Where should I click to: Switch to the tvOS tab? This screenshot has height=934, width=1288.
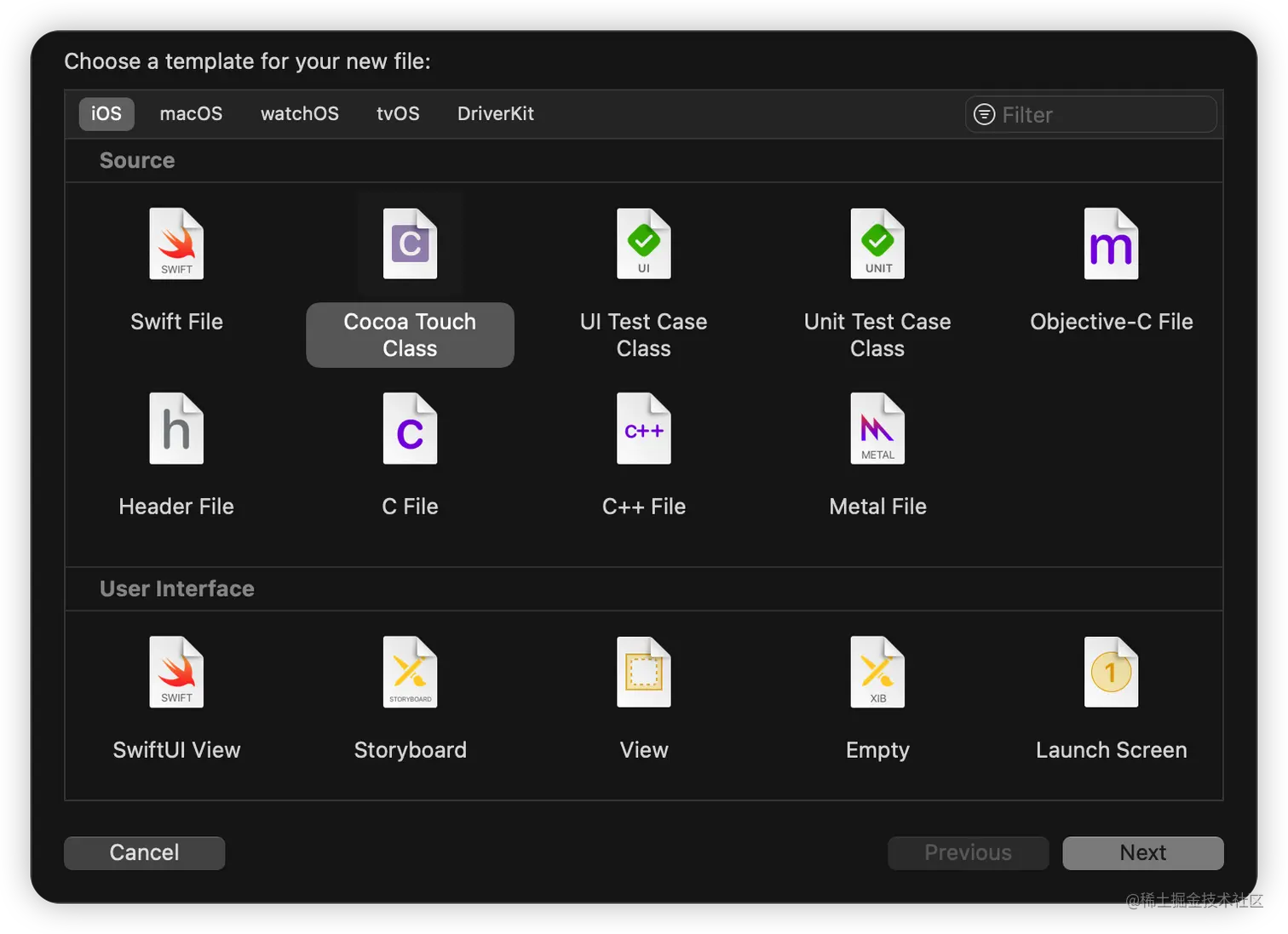[x=398, y=114]
